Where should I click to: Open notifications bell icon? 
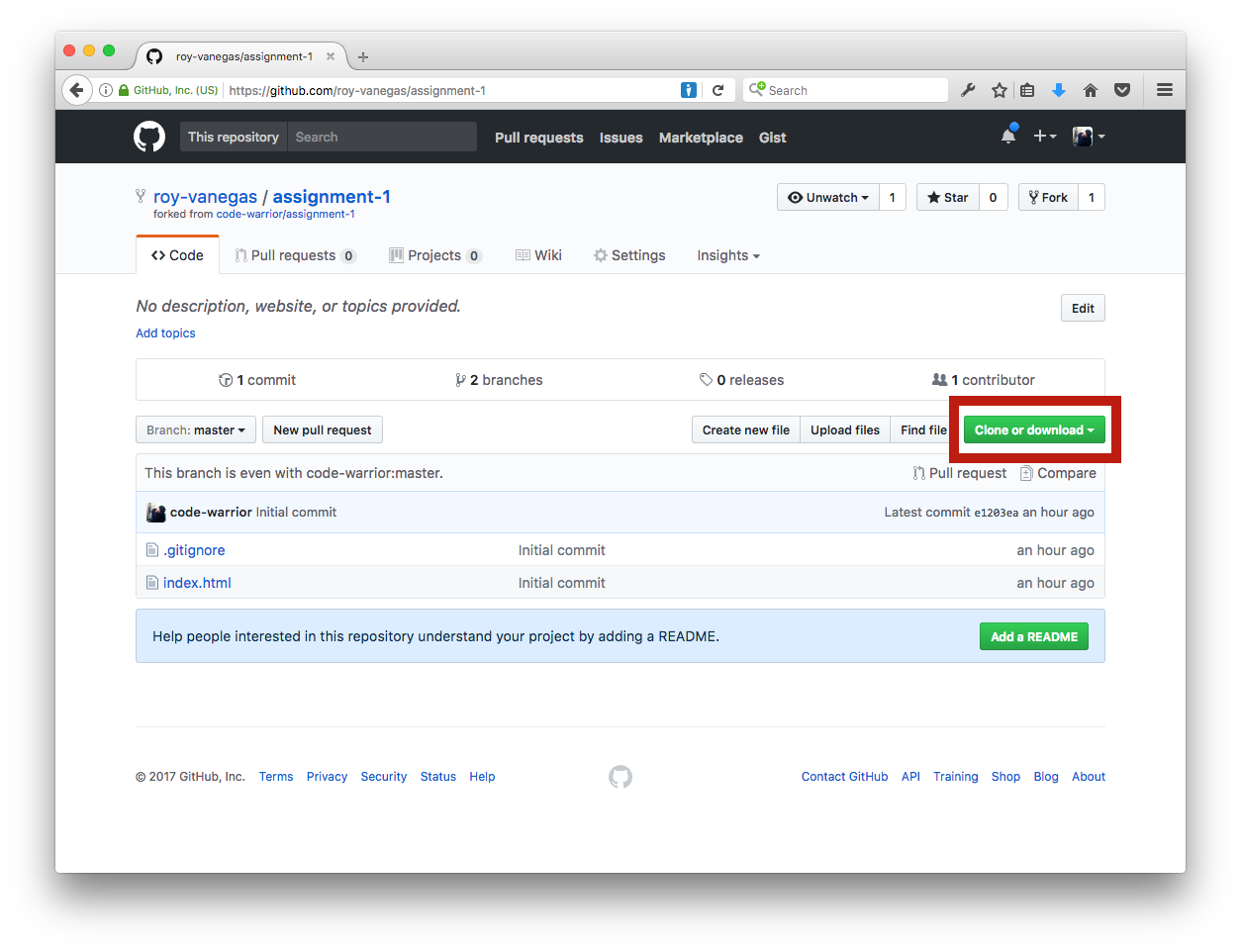pos(1008,136)
